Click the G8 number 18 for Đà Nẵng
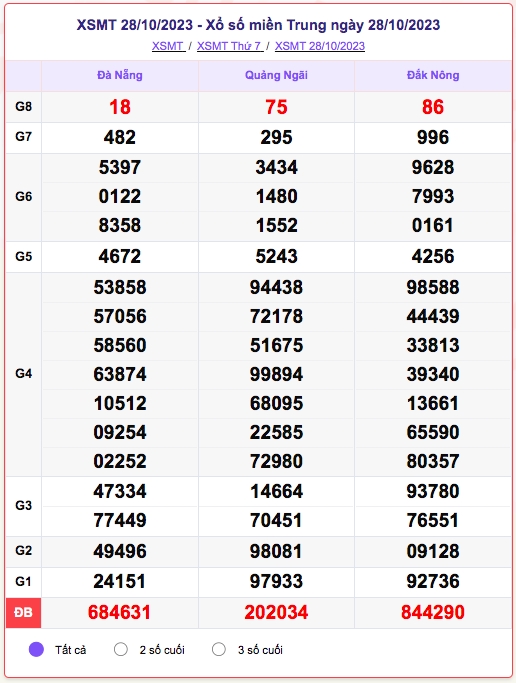Screen dimensions: 516x683 click(x=120, y=107)
